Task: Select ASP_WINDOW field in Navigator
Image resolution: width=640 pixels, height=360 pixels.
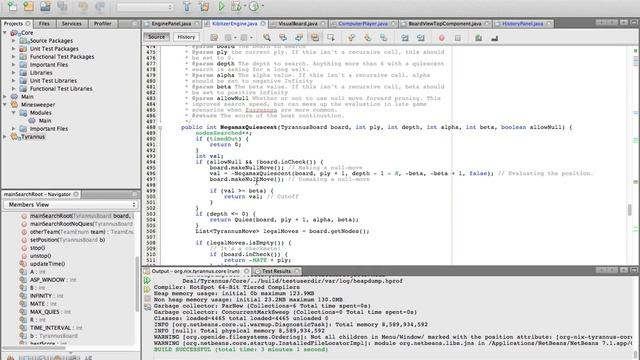Action: click(x=47, y=280)
